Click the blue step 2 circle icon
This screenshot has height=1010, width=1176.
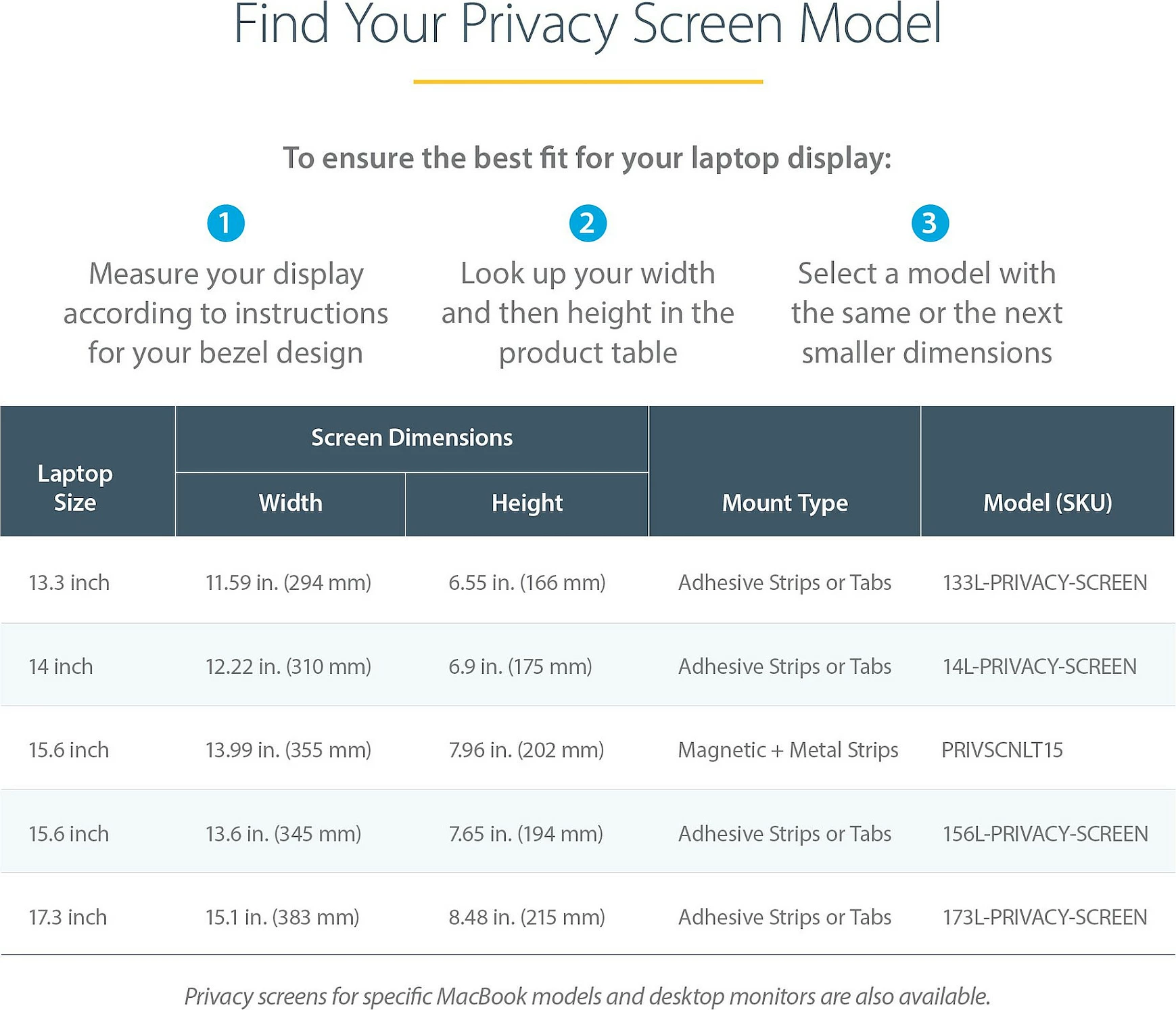coord(588,223)
